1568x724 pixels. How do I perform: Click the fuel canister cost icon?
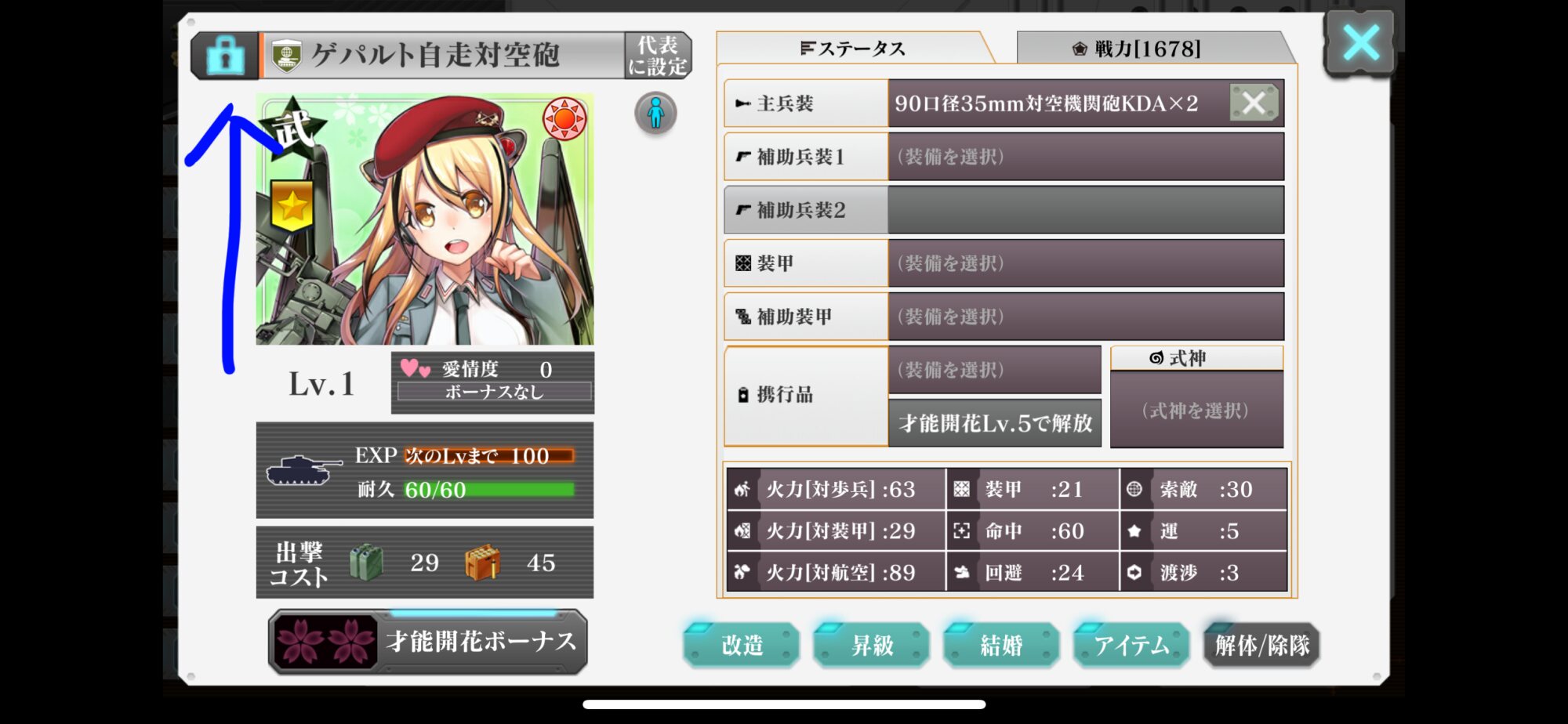[x=366, y=562]
